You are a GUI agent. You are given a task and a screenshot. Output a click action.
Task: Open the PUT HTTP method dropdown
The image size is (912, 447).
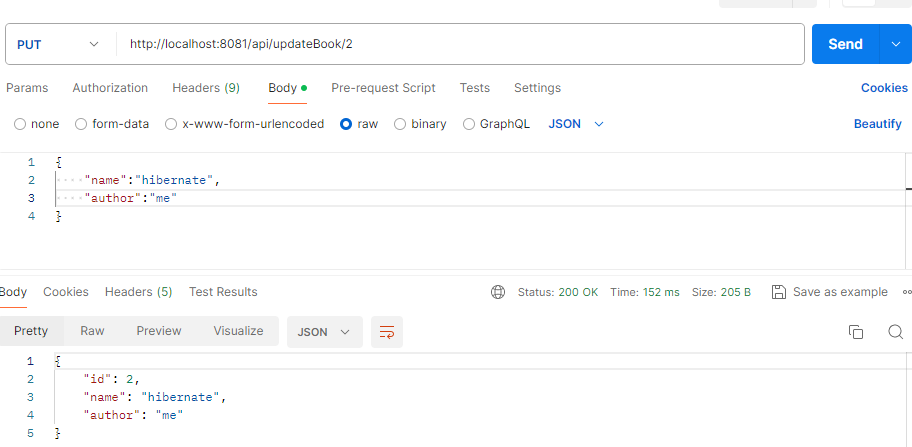tap(58, 44)
